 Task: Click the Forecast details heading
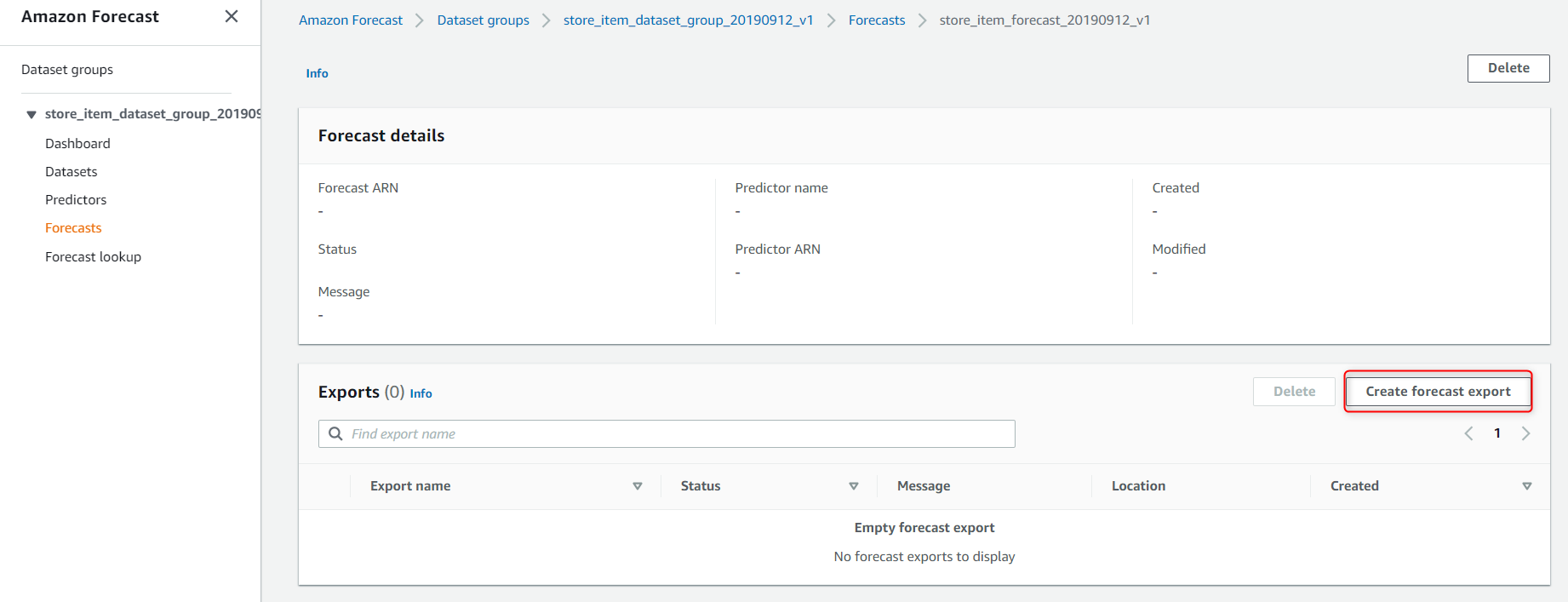pyautogui.click(x=381, y=135)
